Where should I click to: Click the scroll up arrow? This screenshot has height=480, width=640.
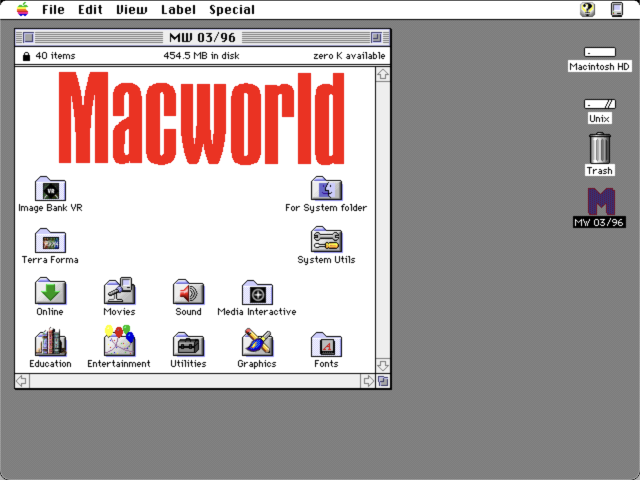pyautogui.click(x=382, y=75)
